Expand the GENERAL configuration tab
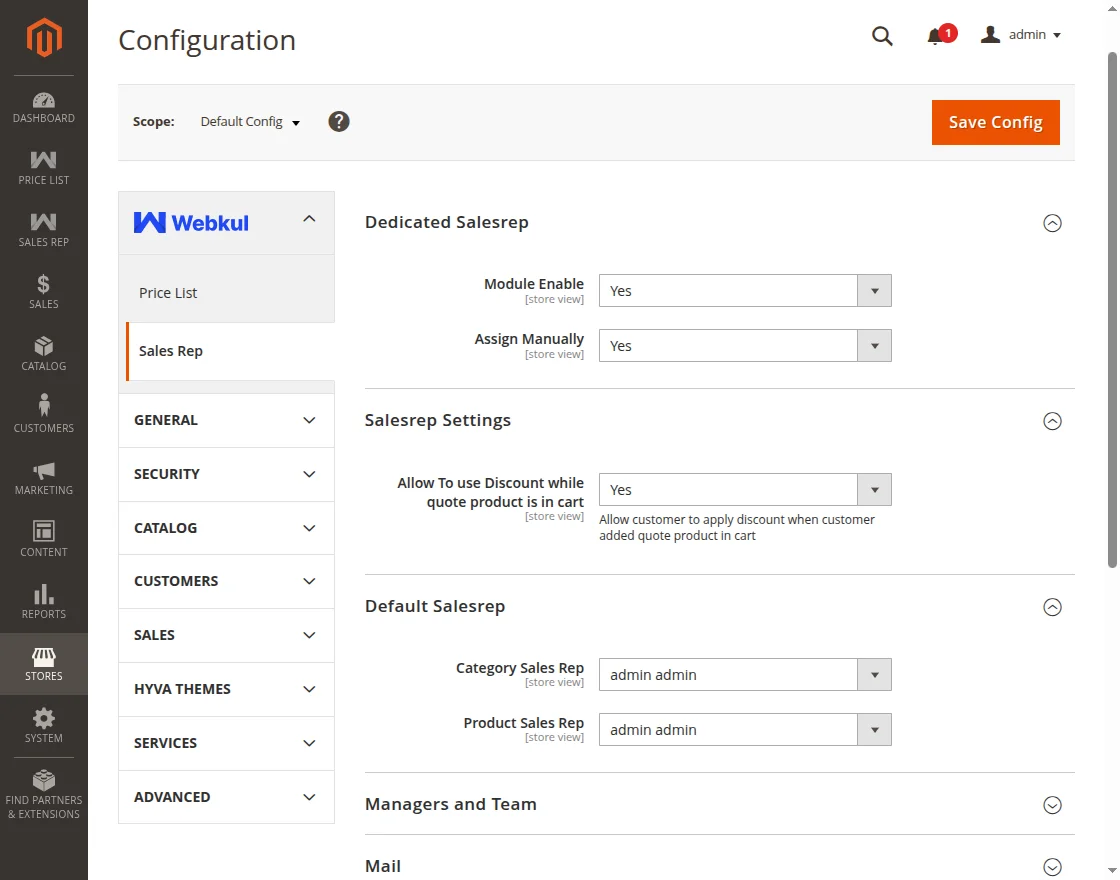Screen dimensions: 1120x880 (225, 420)
